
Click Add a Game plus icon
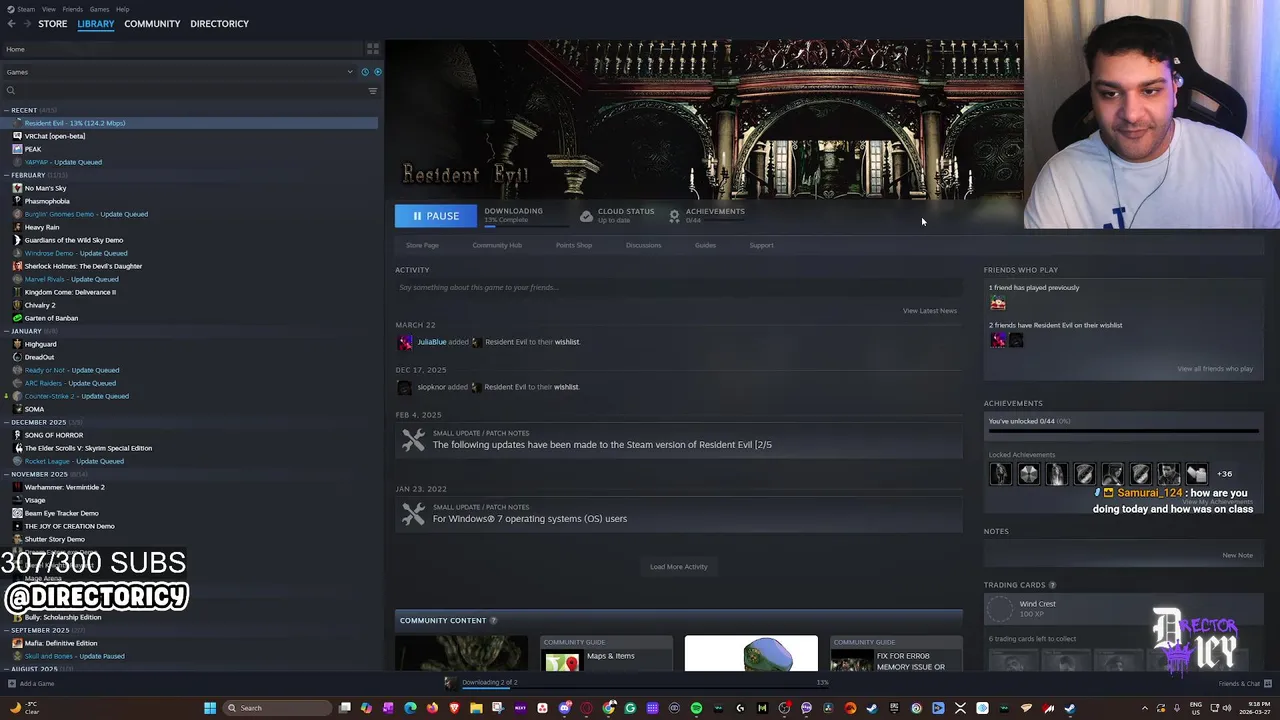[12, 684]
